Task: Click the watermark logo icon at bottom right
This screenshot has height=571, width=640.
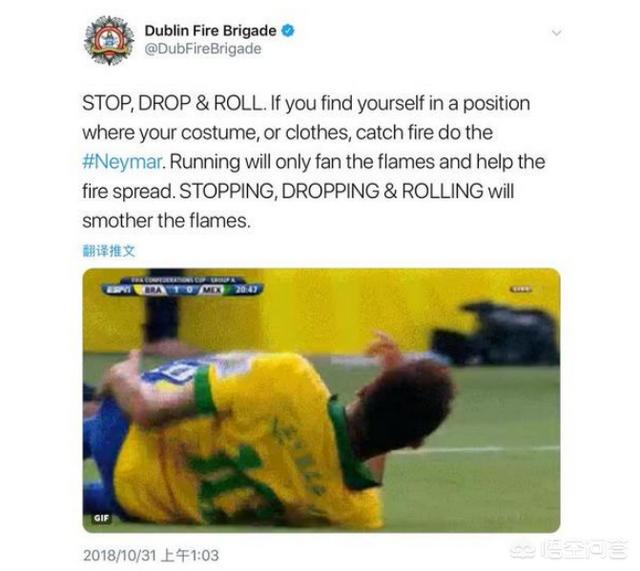Action: pos(524,551)
